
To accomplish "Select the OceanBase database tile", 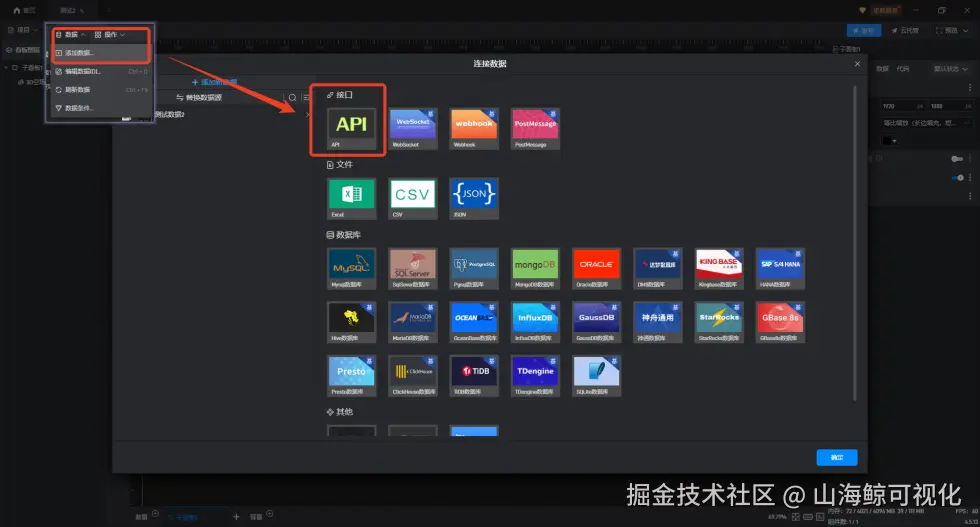I will click(474, 323).
